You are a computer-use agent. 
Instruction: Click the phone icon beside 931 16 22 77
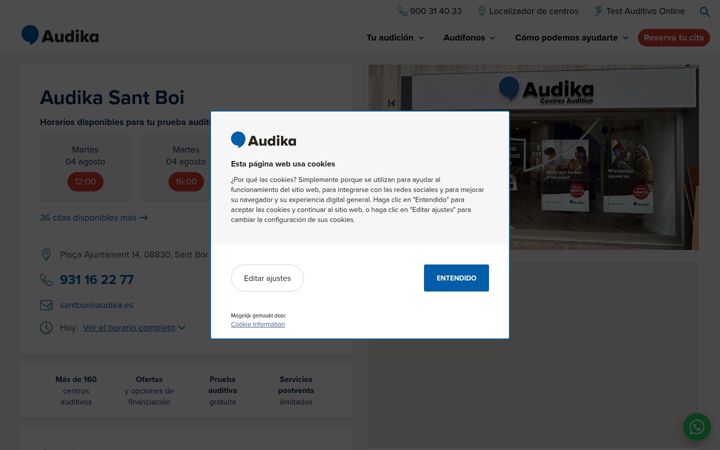(46, 280)
